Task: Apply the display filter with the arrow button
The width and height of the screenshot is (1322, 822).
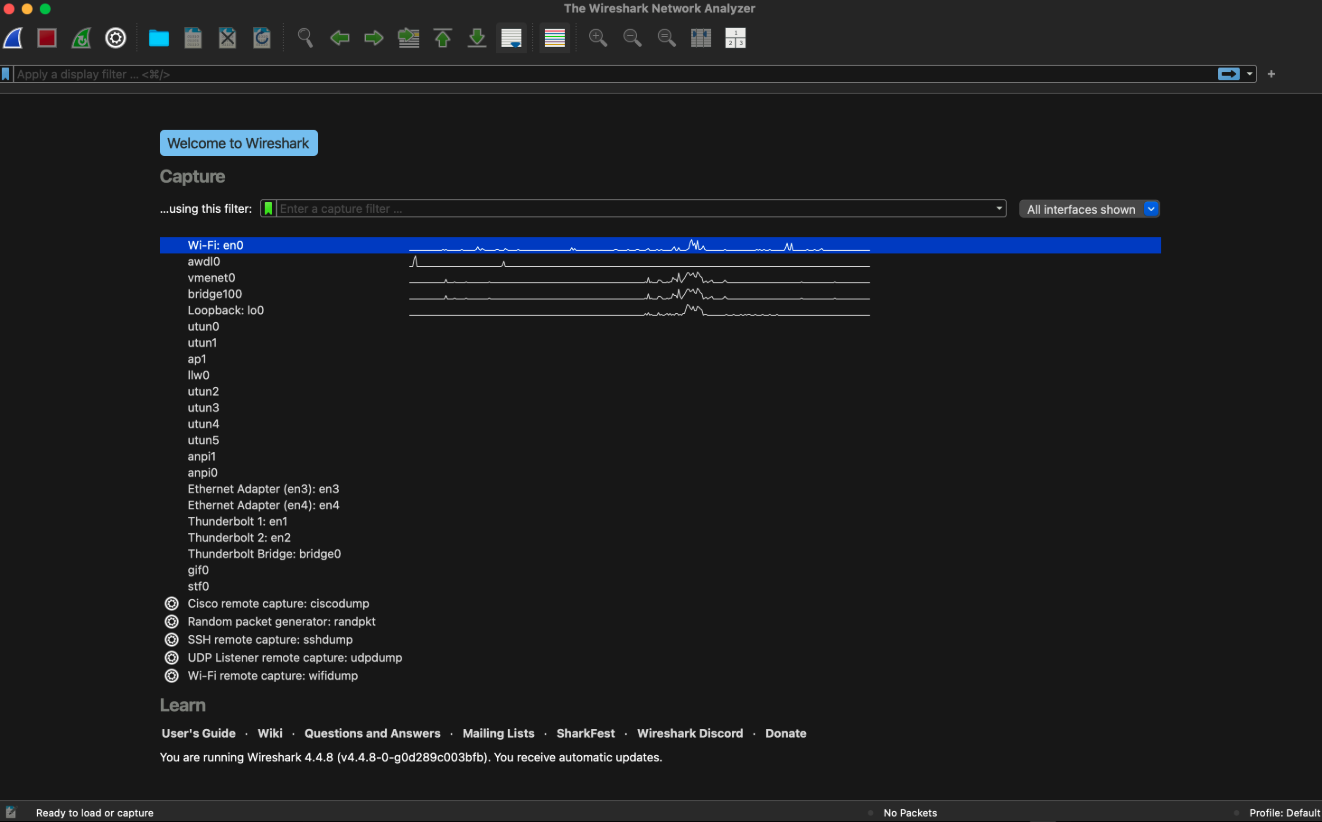Action: pos(1228,74)
